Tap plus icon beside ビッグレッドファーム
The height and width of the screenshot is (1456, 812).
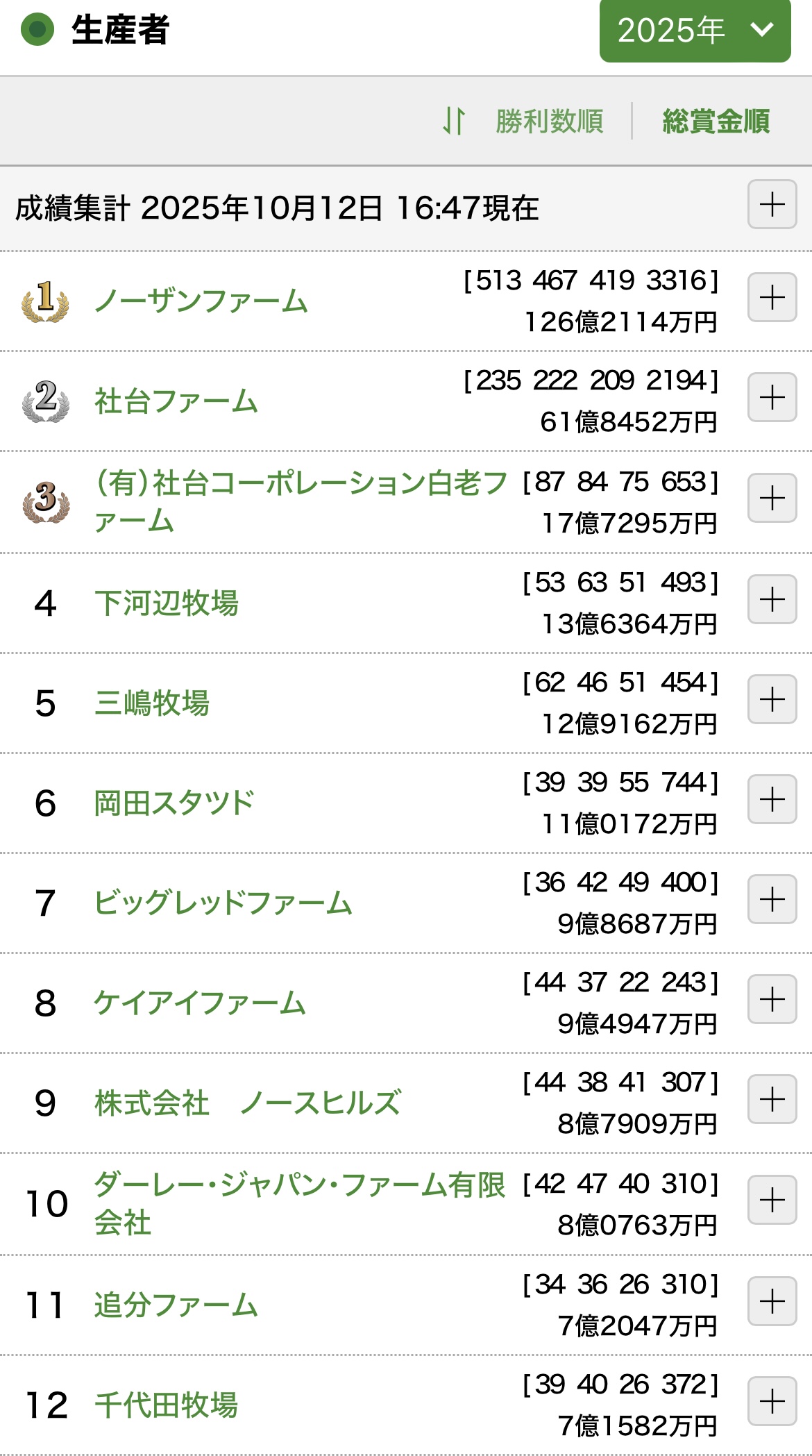pyautogui.click(x=772, y=899)
